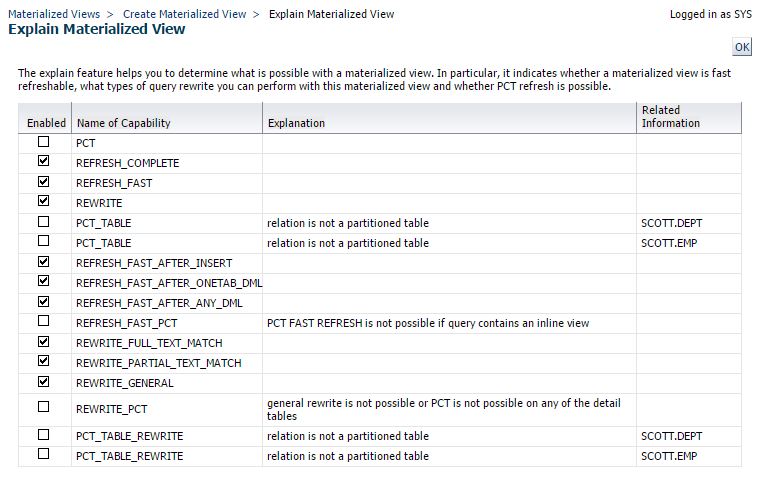Uncheck the REFRESH_COMPLETE checkbox
Image resolution: width=764 pixels, height=477 pixels.
click(x=43, y=161)
